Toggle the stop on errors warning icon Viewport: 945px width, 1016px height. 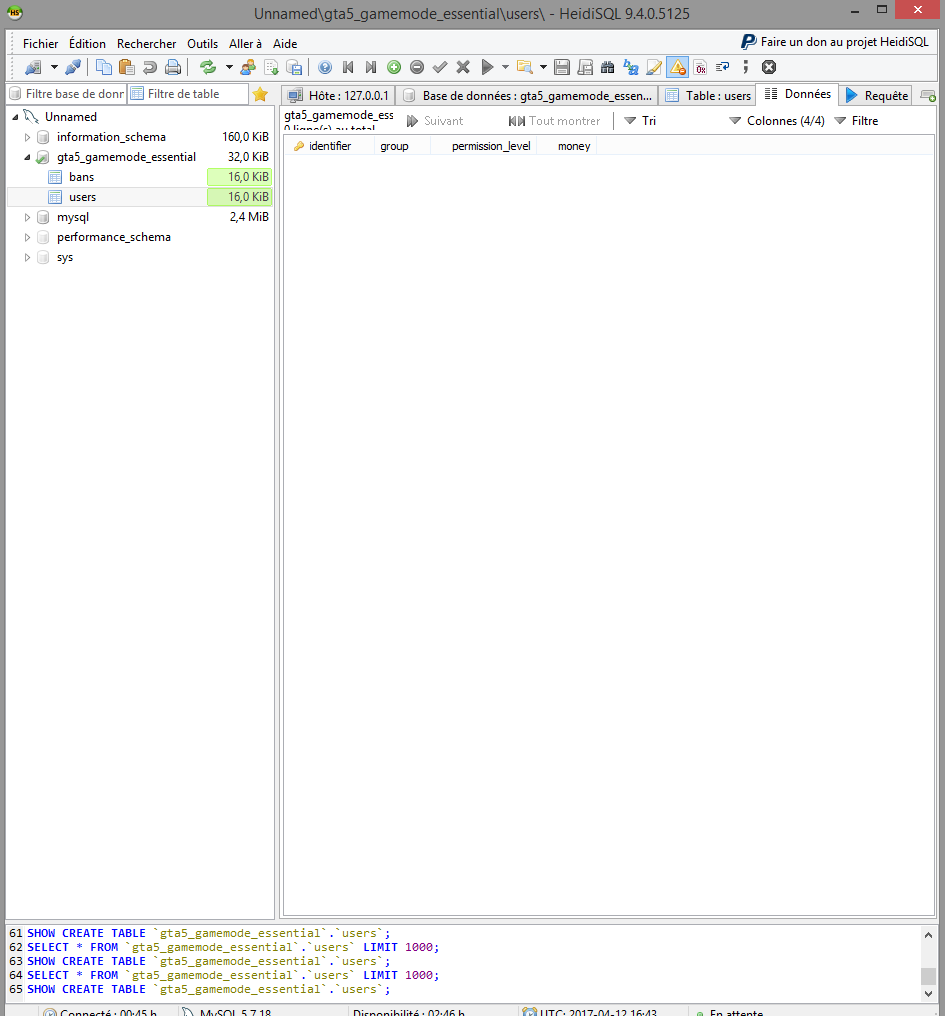click(x=677, y=67)
